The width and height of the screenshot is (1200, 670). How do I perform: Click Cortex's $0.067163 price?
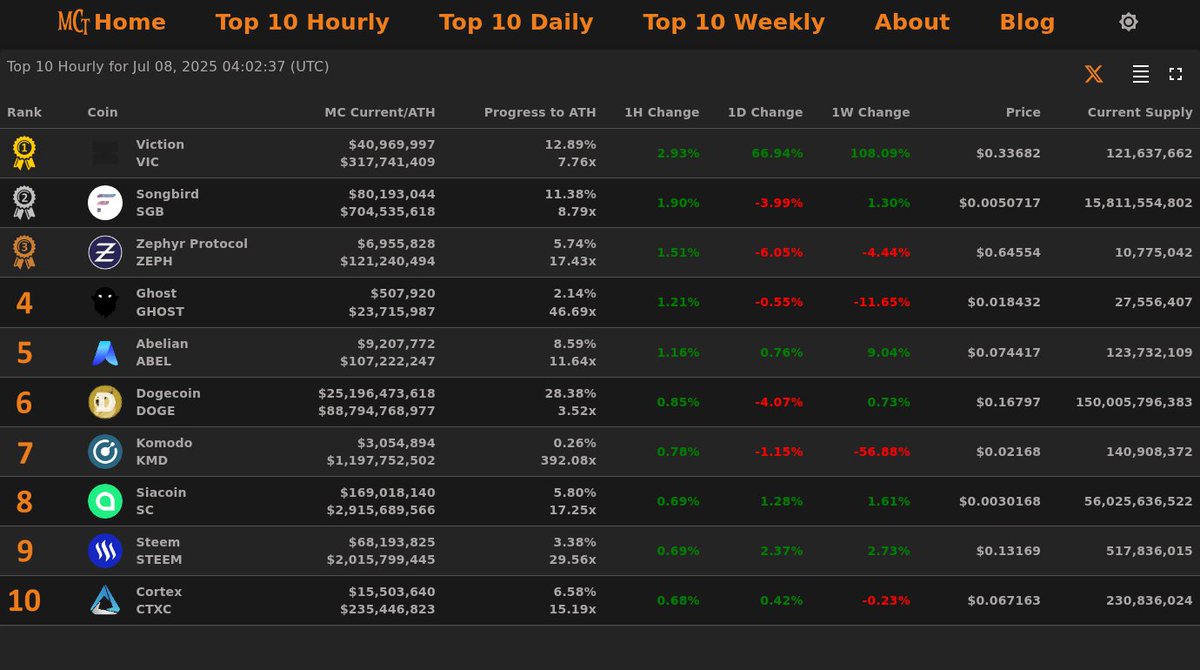pyautogui.click(x=1004, y=600)
